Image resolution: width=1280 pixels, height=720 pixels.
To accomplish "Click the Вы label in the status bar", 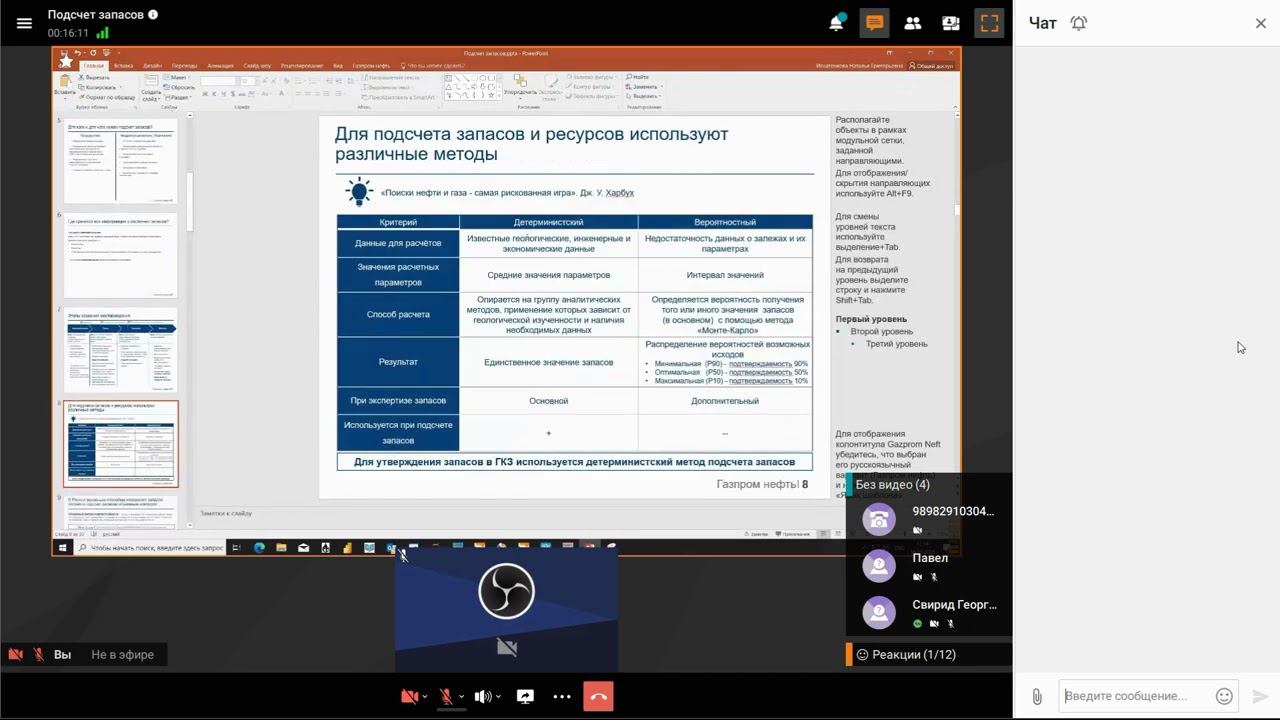I will [x=63, y=655].
